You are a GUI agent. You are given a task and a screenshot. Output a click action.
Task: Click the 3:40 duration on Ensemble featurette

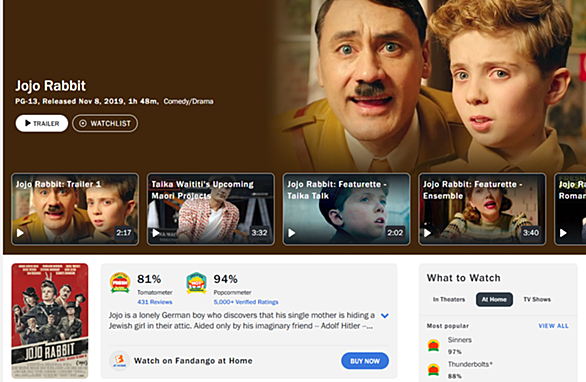[531, 233]
